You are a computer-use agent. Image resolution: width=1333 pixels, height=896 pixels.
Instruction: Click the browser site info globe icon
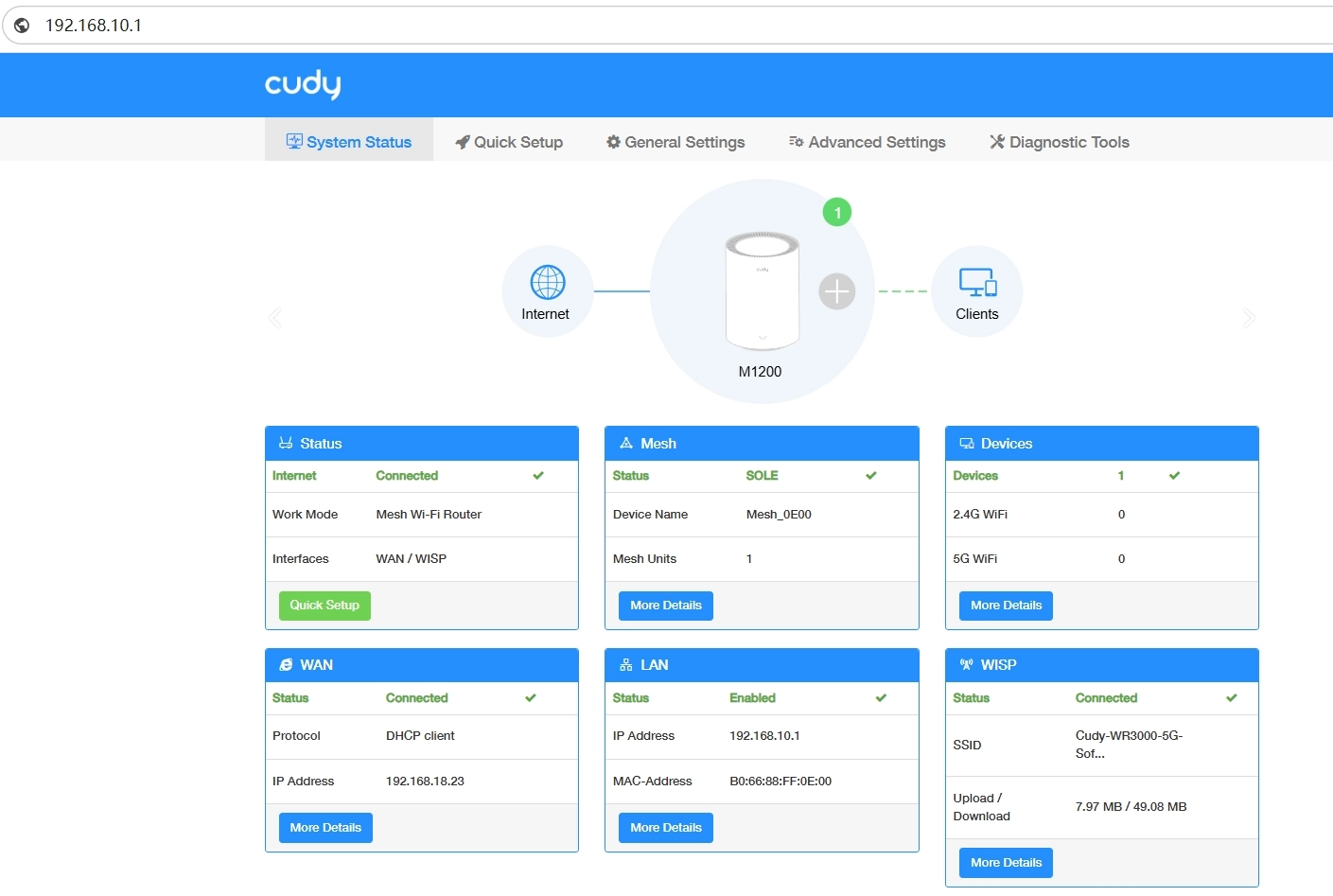click(22, 26)
